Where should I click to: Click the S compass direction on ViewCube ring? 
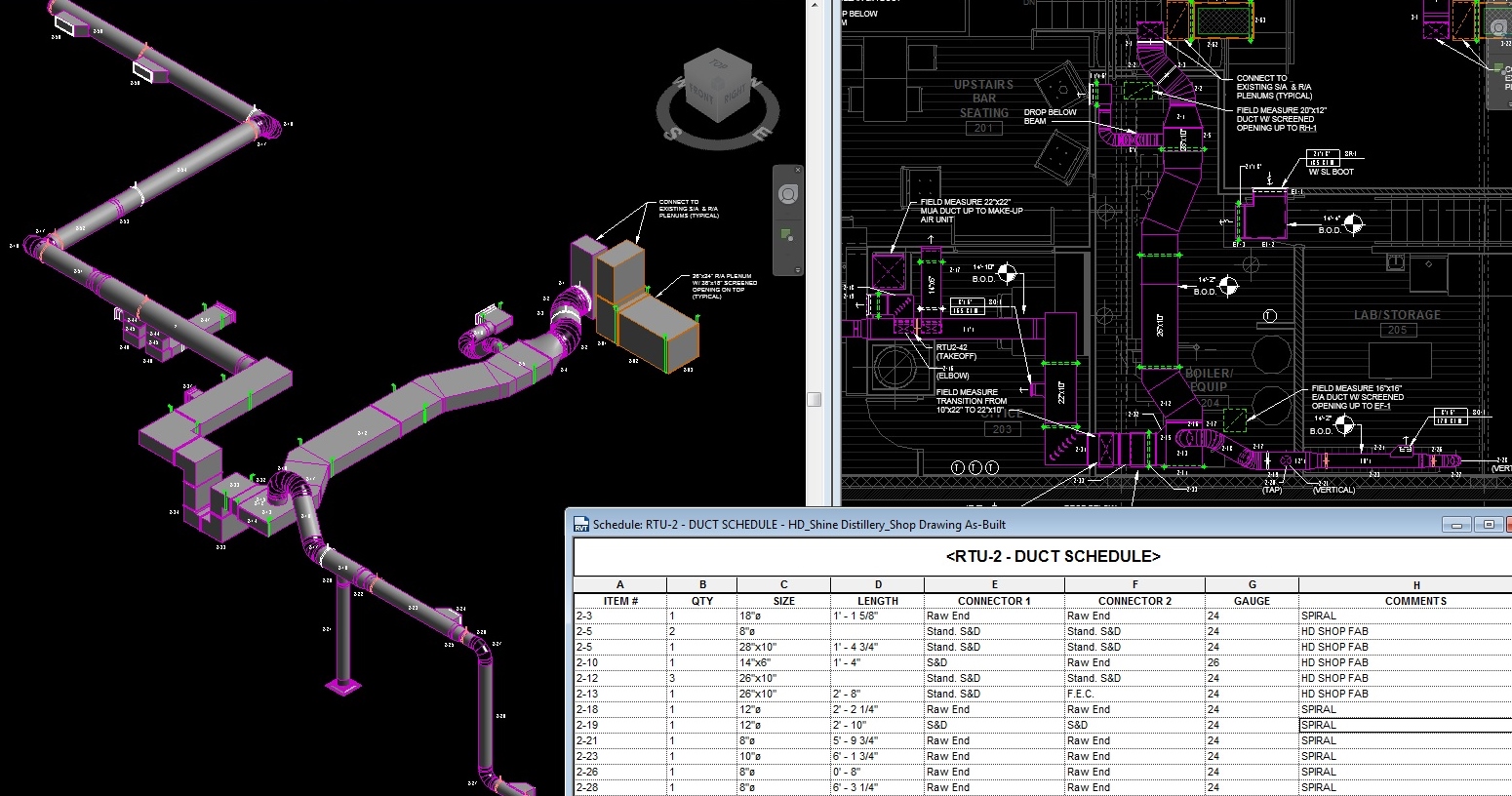pos(671,132)
